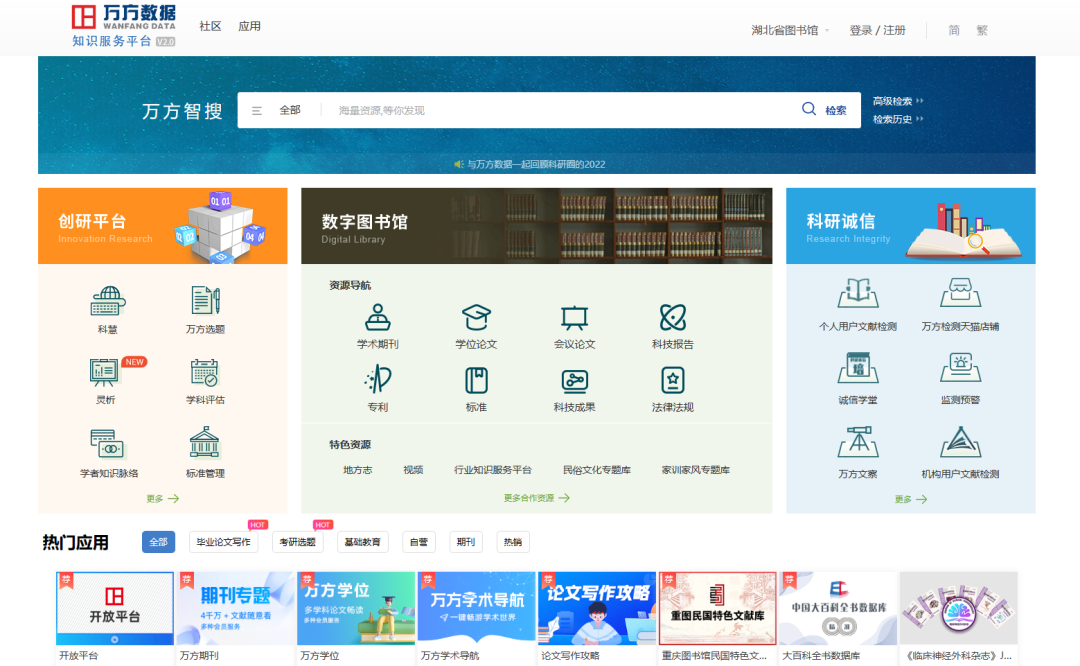
Task: Open the 期刊专题 万方期刊 thumbnail
Action: [235, 608]
